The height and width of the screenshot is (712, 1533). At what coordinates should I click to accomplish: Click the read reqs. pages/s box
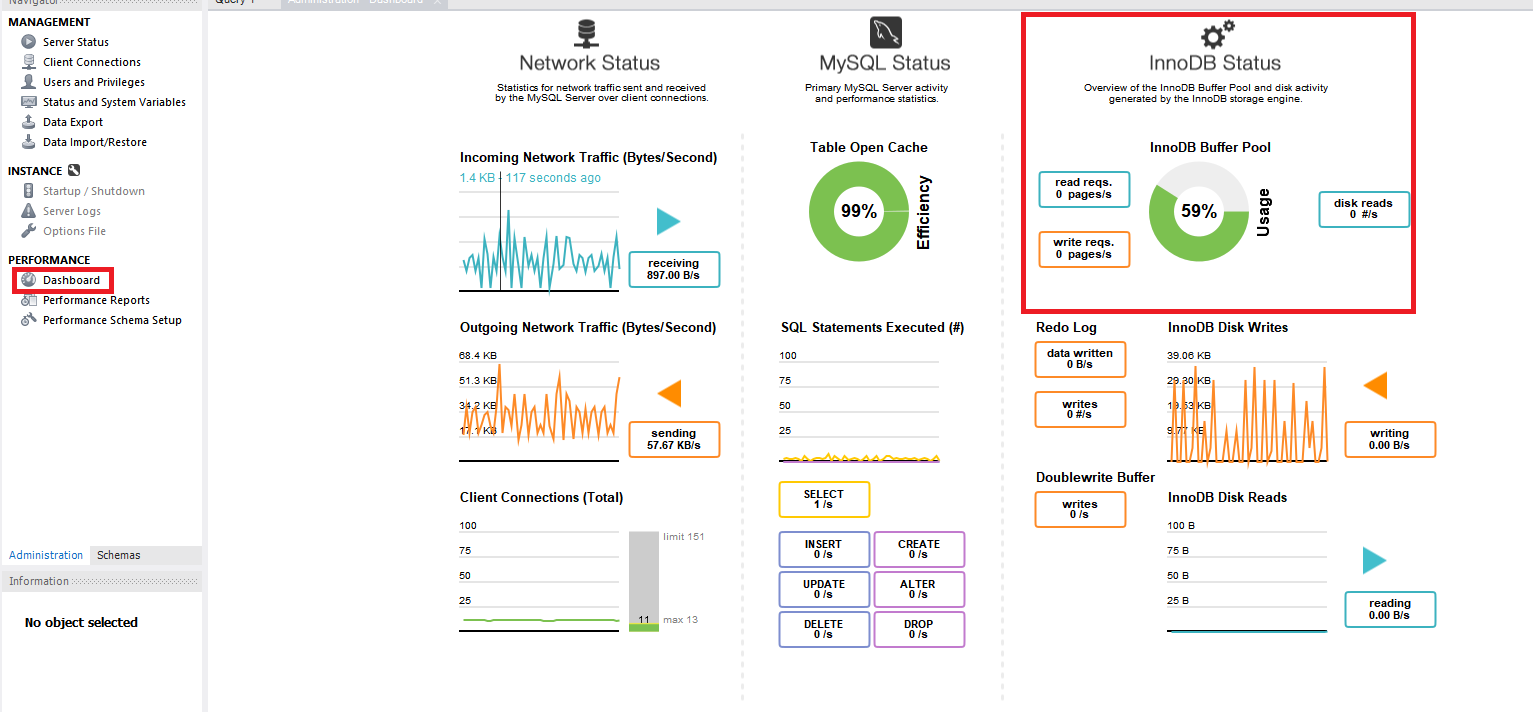pyautogui.click(x=1084, y=189)
